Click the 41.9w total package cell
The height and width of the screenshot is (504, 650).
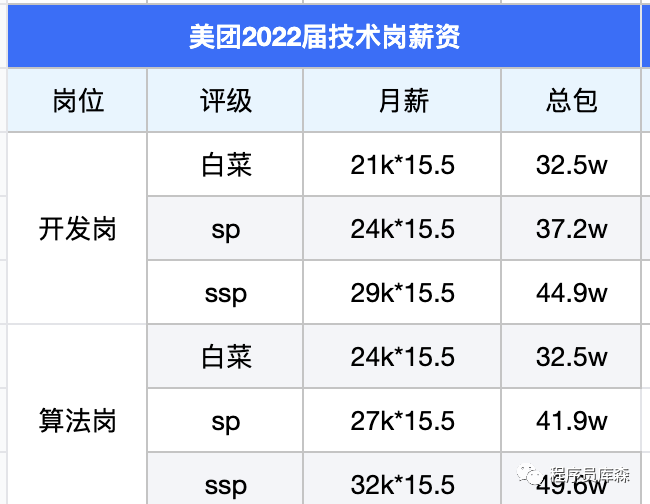coord(572,421)
